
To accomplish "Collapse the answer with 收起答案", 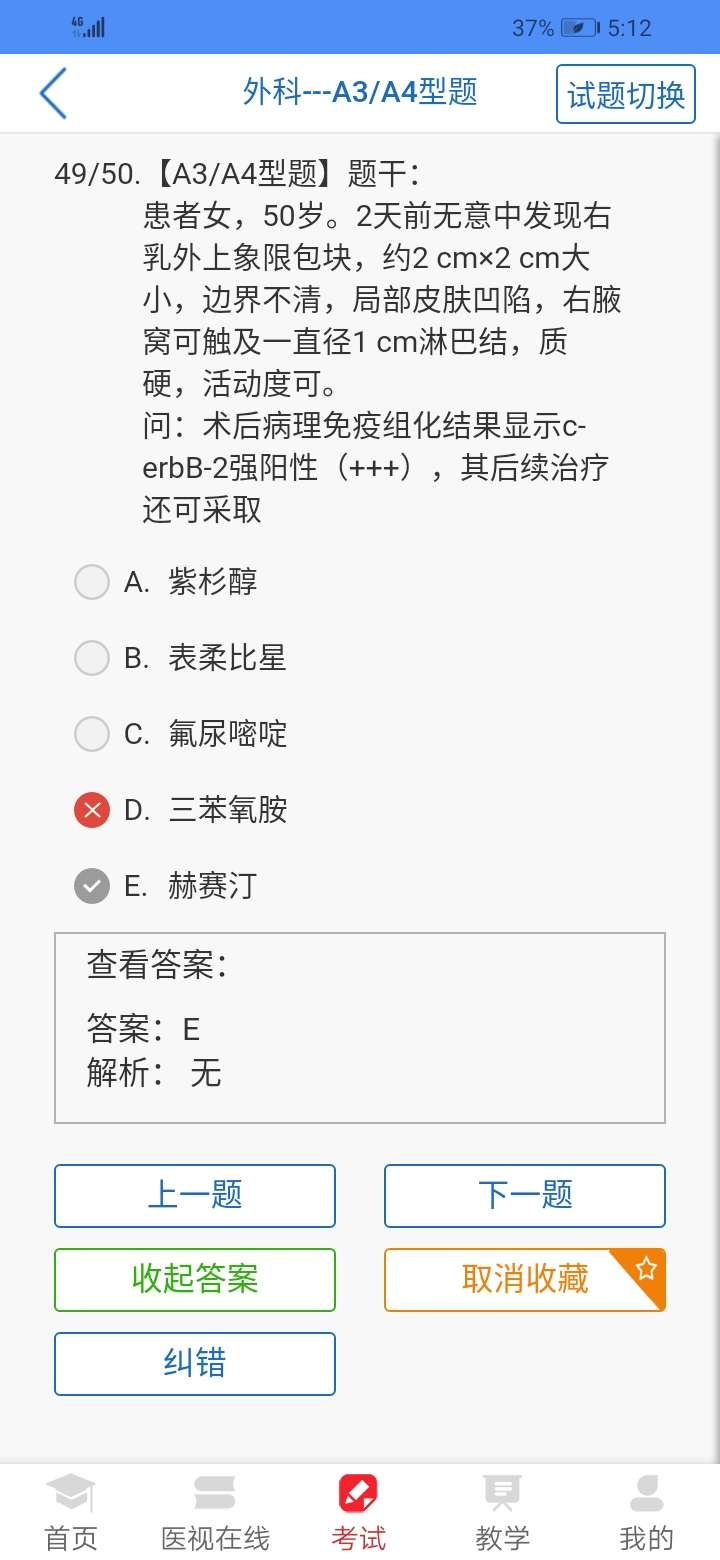I will pyautogui.click(x=194, y=1279).
